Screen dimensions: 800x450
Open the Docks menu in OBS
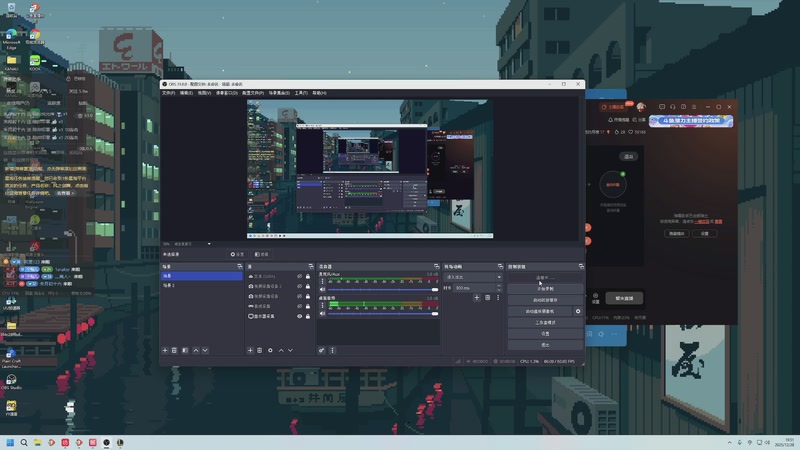(x=227, y=93)
